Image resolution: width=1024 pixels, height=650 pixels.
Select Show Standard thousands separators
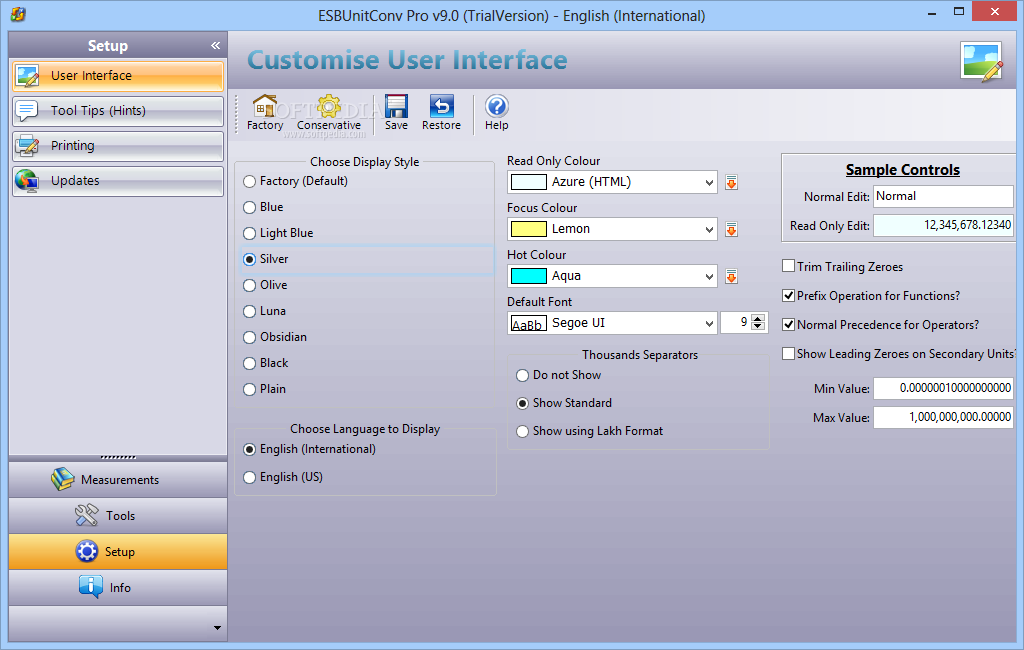click(522, 404)
